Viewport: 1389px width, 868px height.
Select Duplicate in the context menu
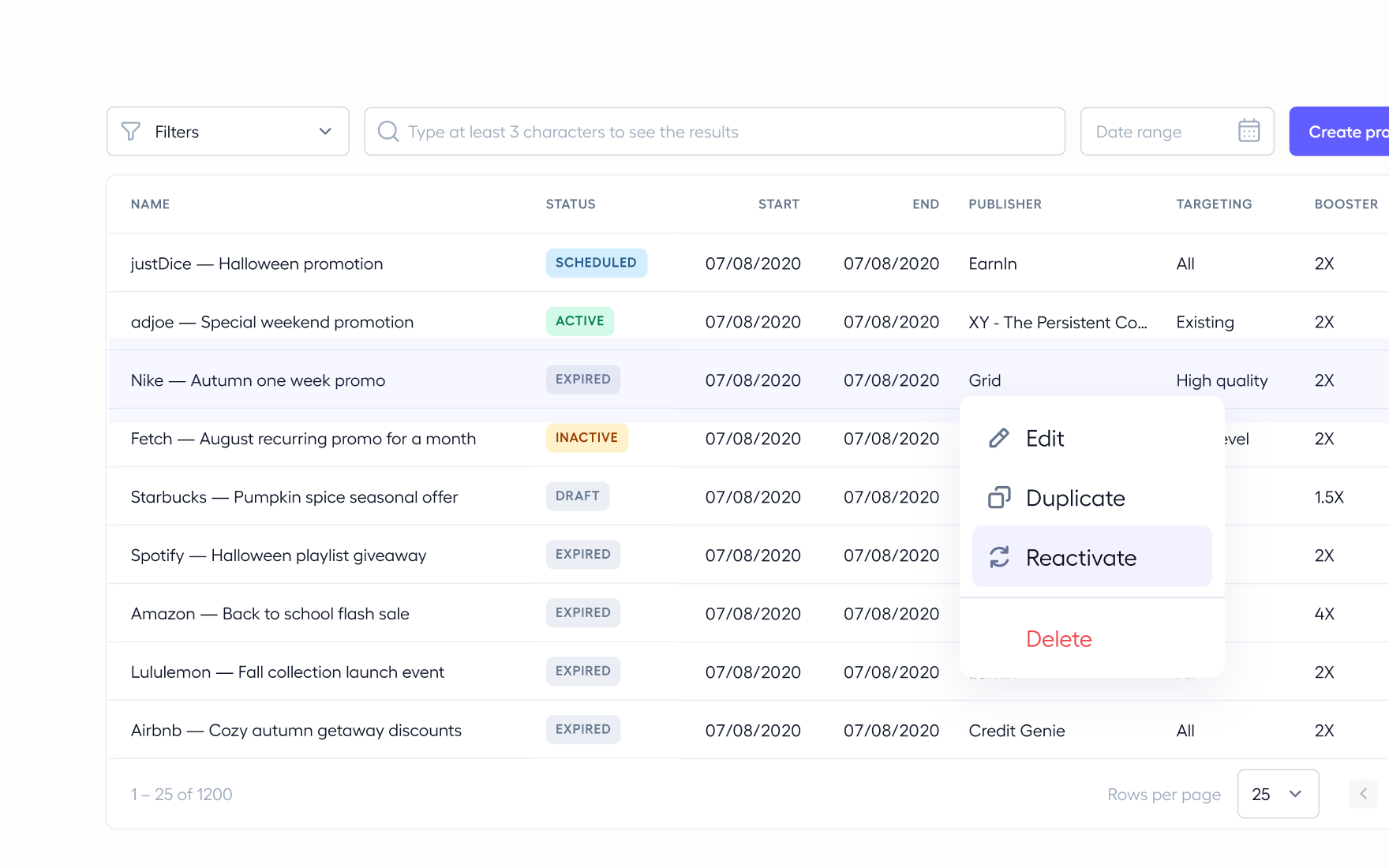1091,498
